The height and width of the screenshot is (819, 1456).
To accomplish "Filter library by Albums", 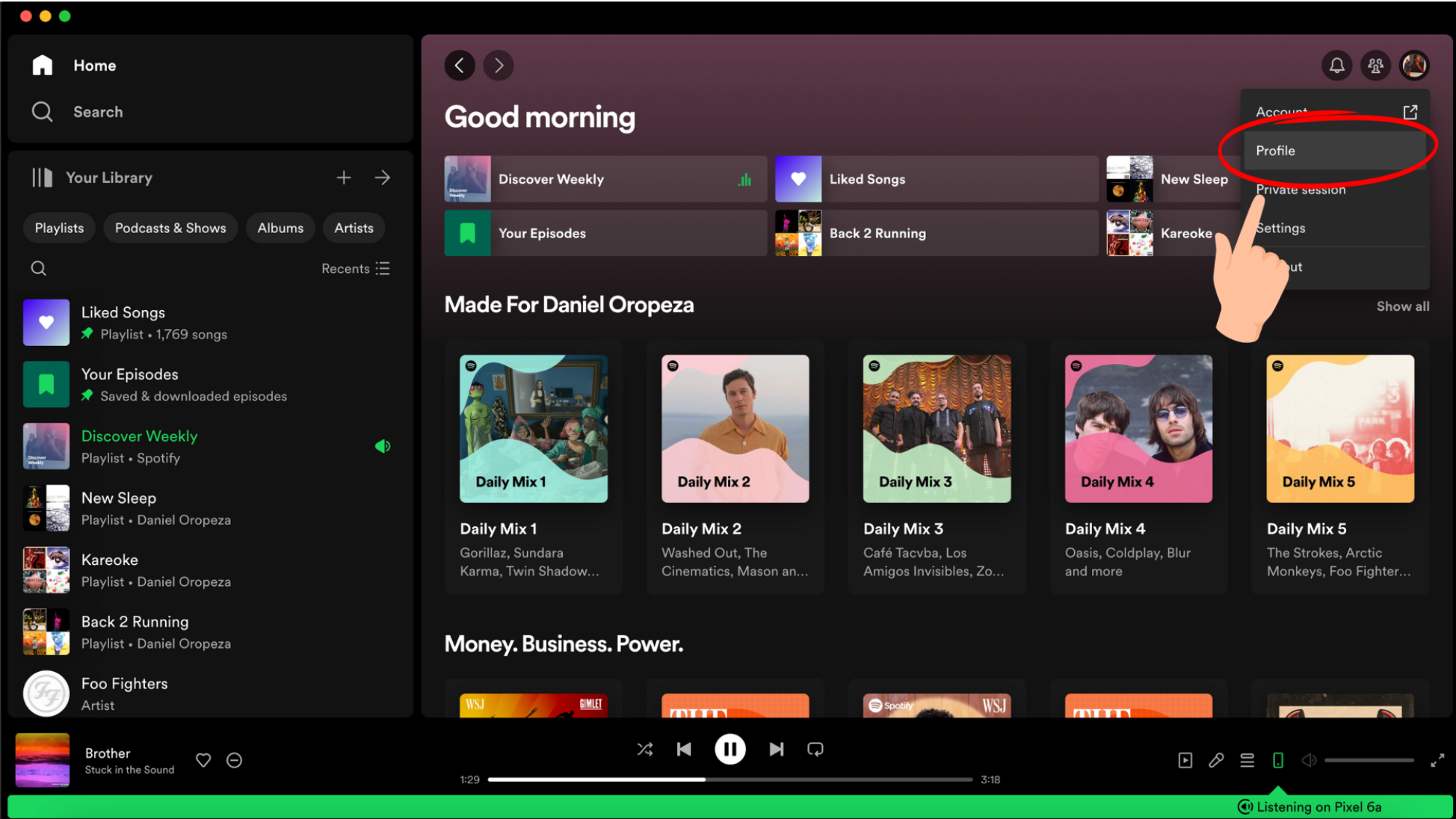I will point(280,228).
